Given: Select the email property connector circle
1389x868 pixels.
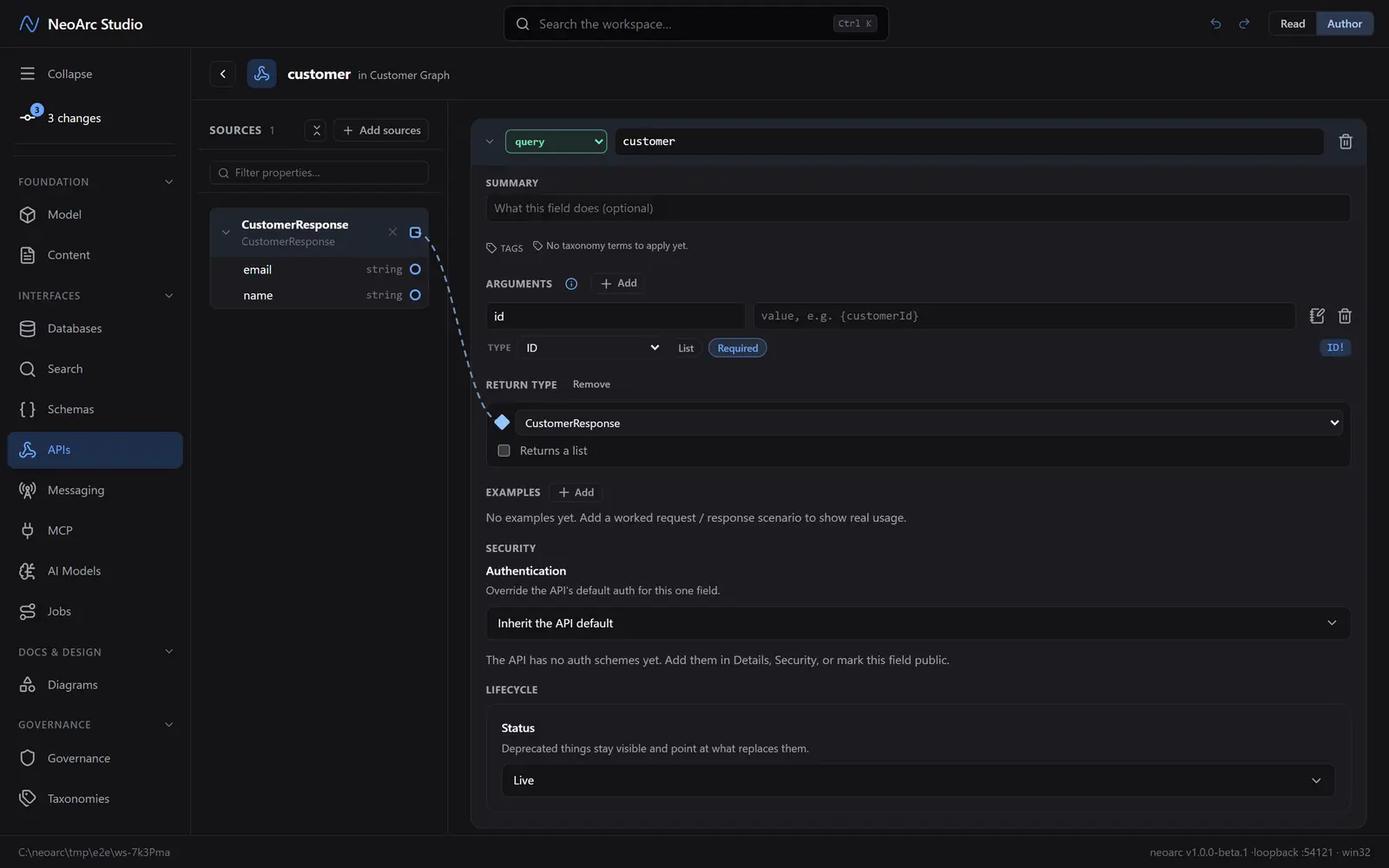Looking at the screenshot, I should point(415,269).
